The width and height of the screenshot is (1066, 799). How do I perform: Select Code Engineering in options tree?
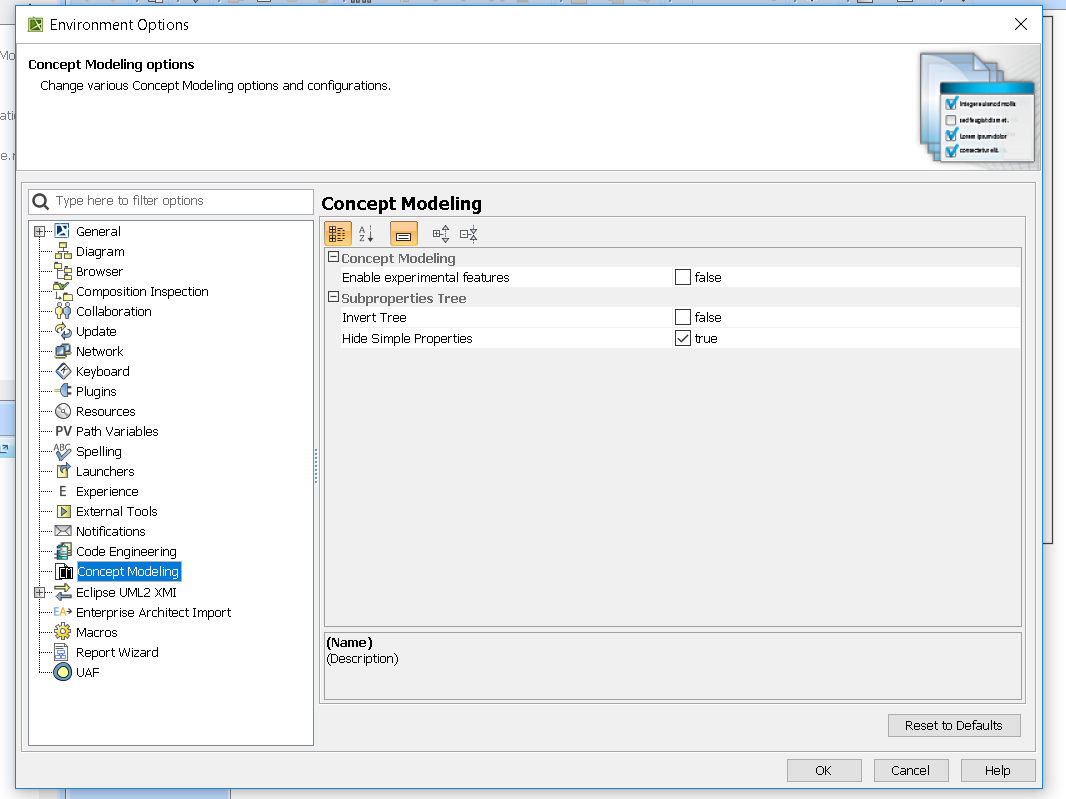pos(126,551)
